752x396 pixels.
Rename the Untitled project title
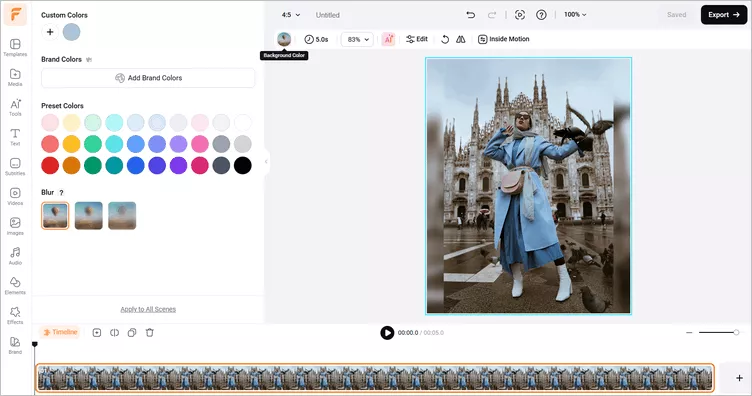coord(328,15)
